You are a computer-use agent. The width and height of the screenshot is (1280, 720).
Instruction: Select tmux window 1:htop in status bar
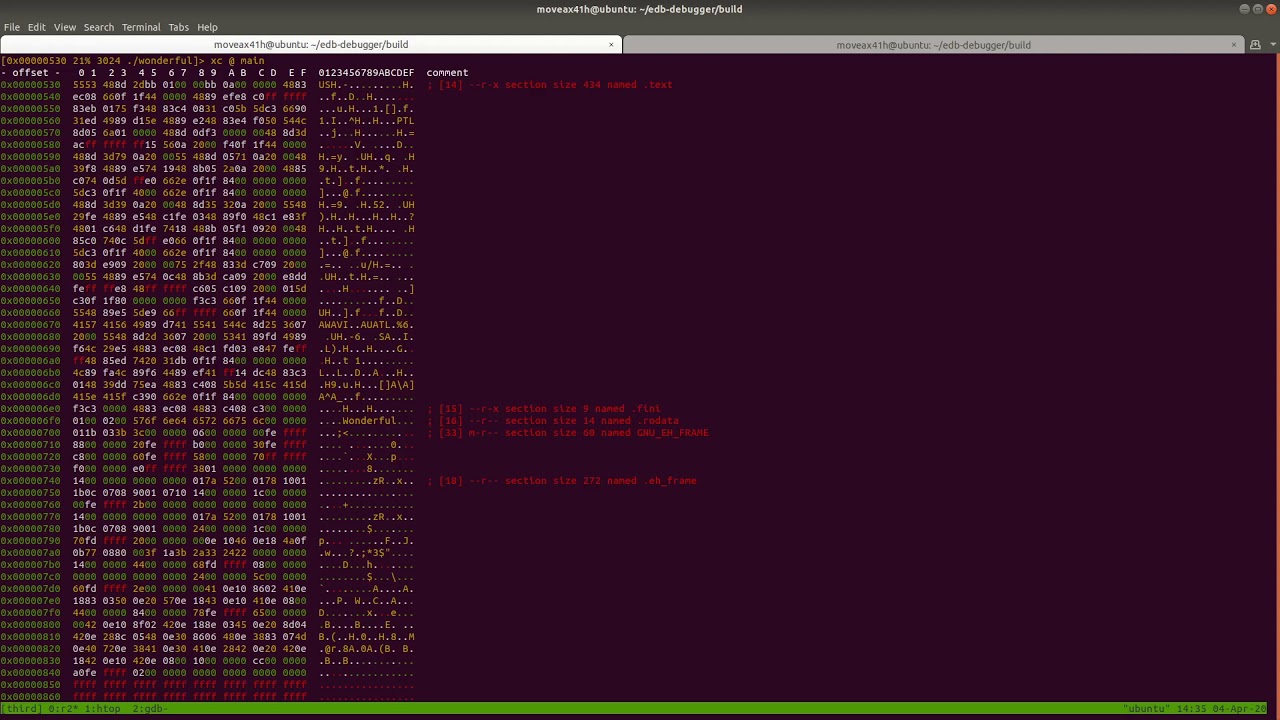click(x=104, y=709)
